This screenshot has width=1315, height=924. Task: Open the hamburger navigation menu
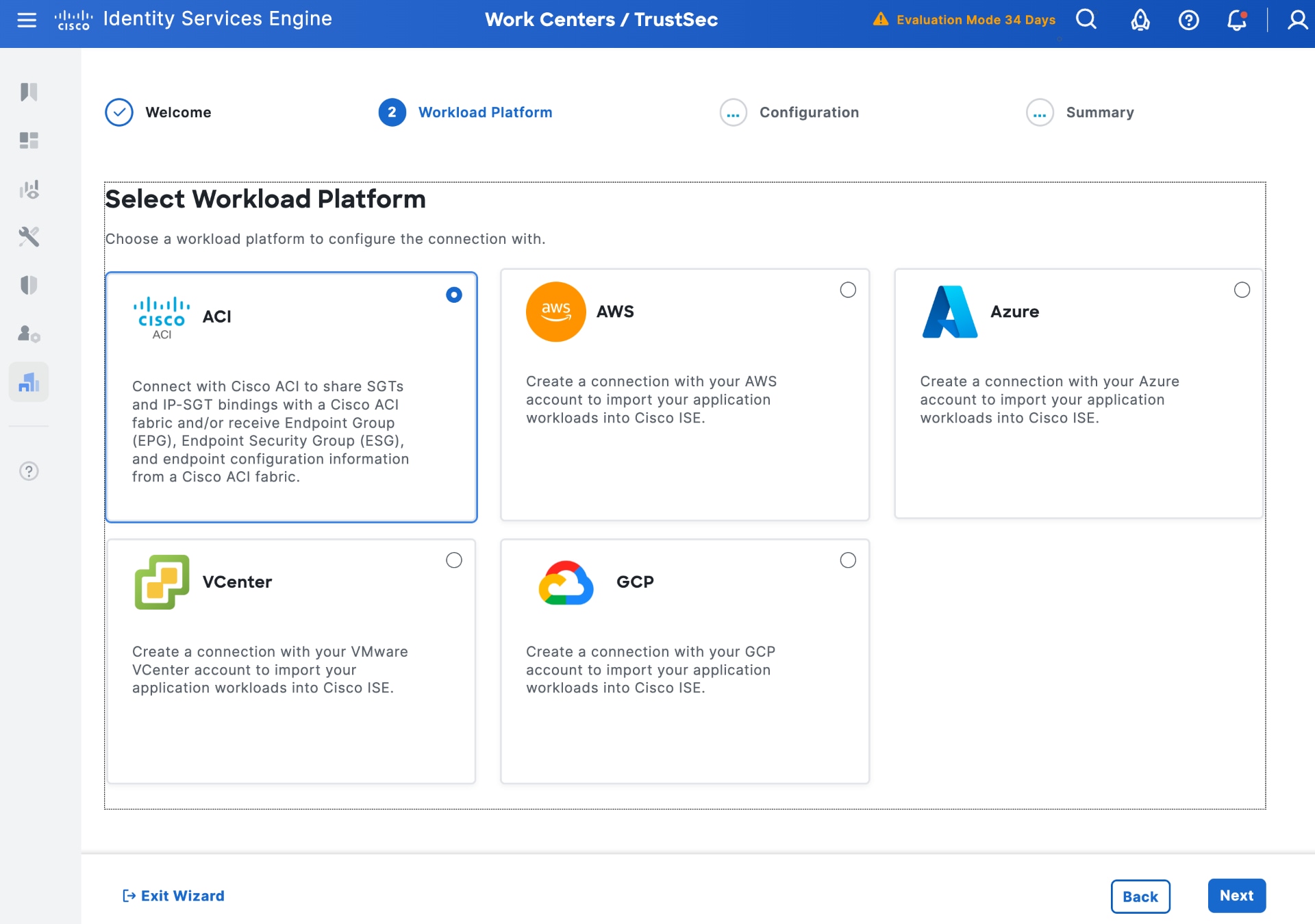pos(27,20)
